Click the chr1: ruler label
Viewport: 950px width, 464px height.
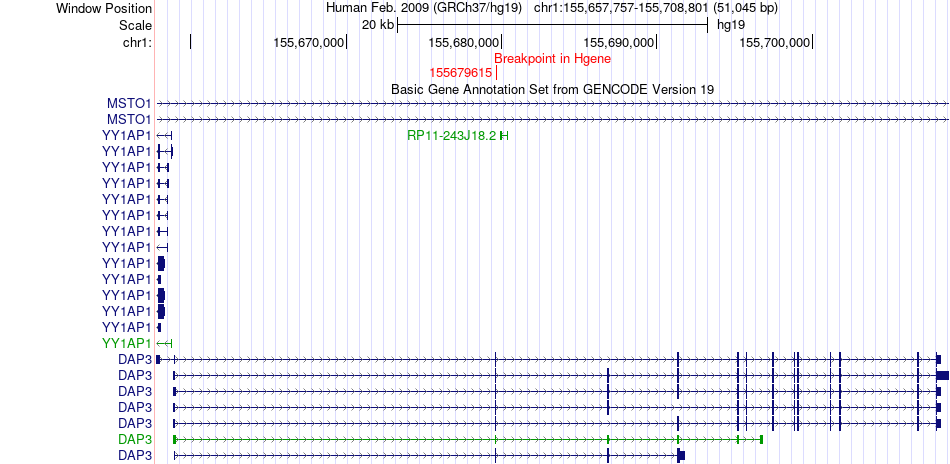tap(137, 42)
